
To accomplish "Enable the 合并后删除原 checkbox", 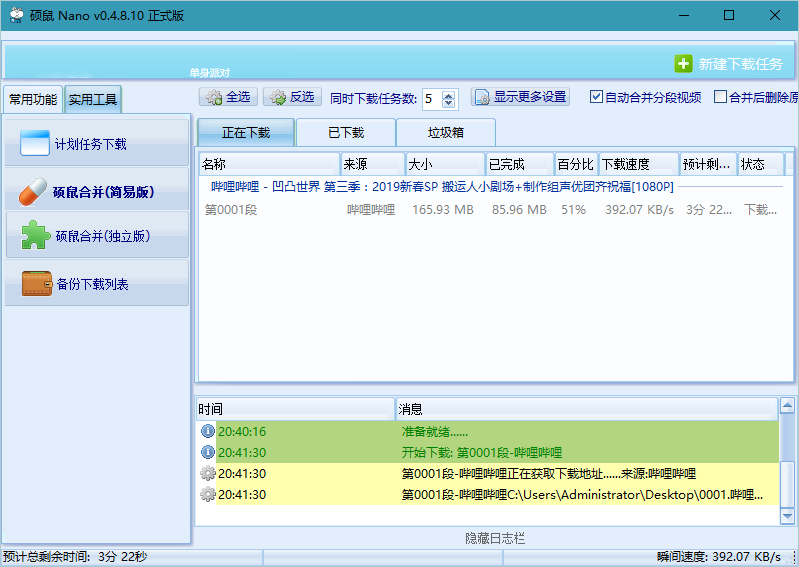I will pos(720,96).
